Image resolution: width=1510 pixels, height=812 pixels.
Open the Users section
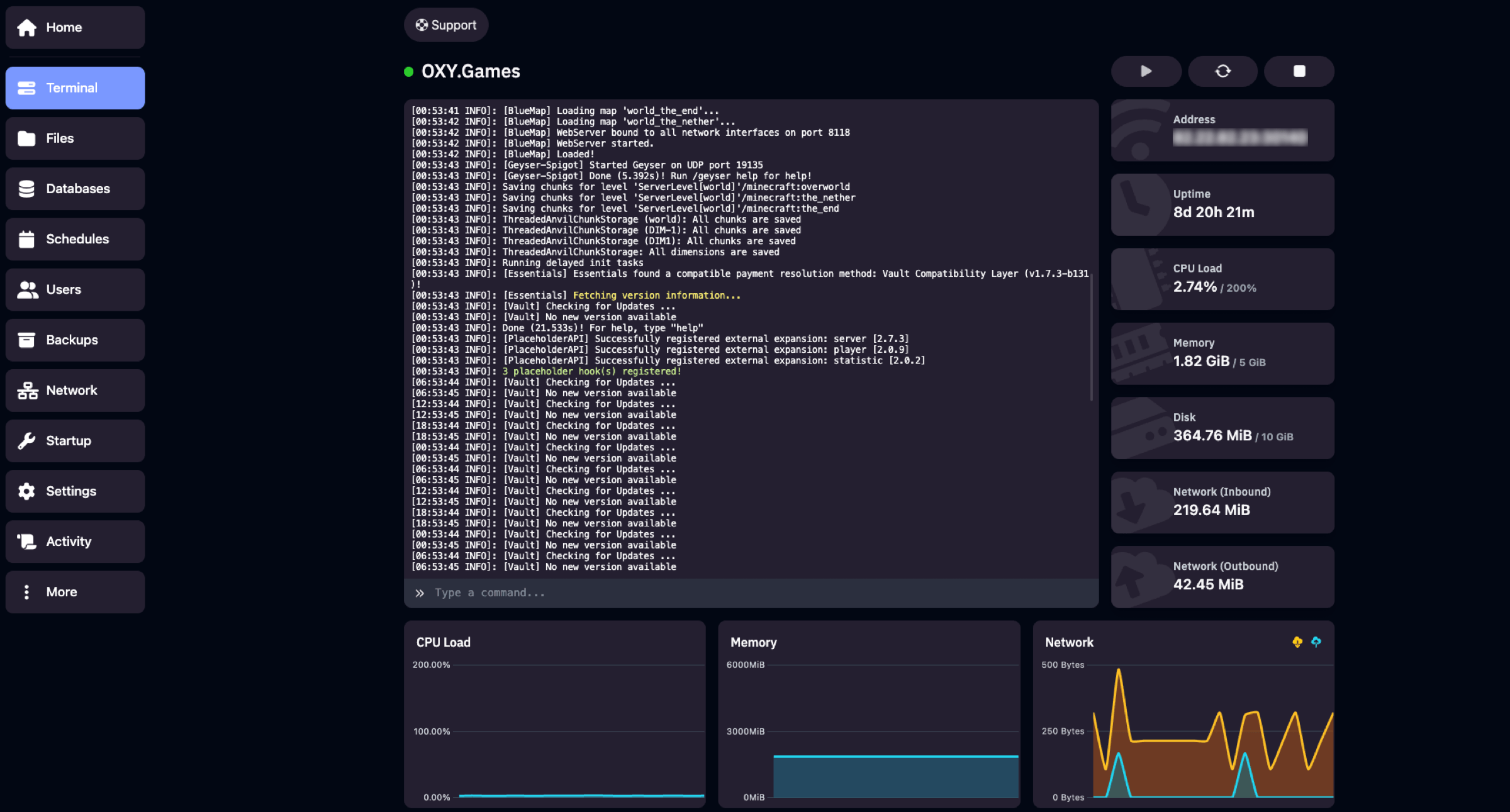[75, 289]
